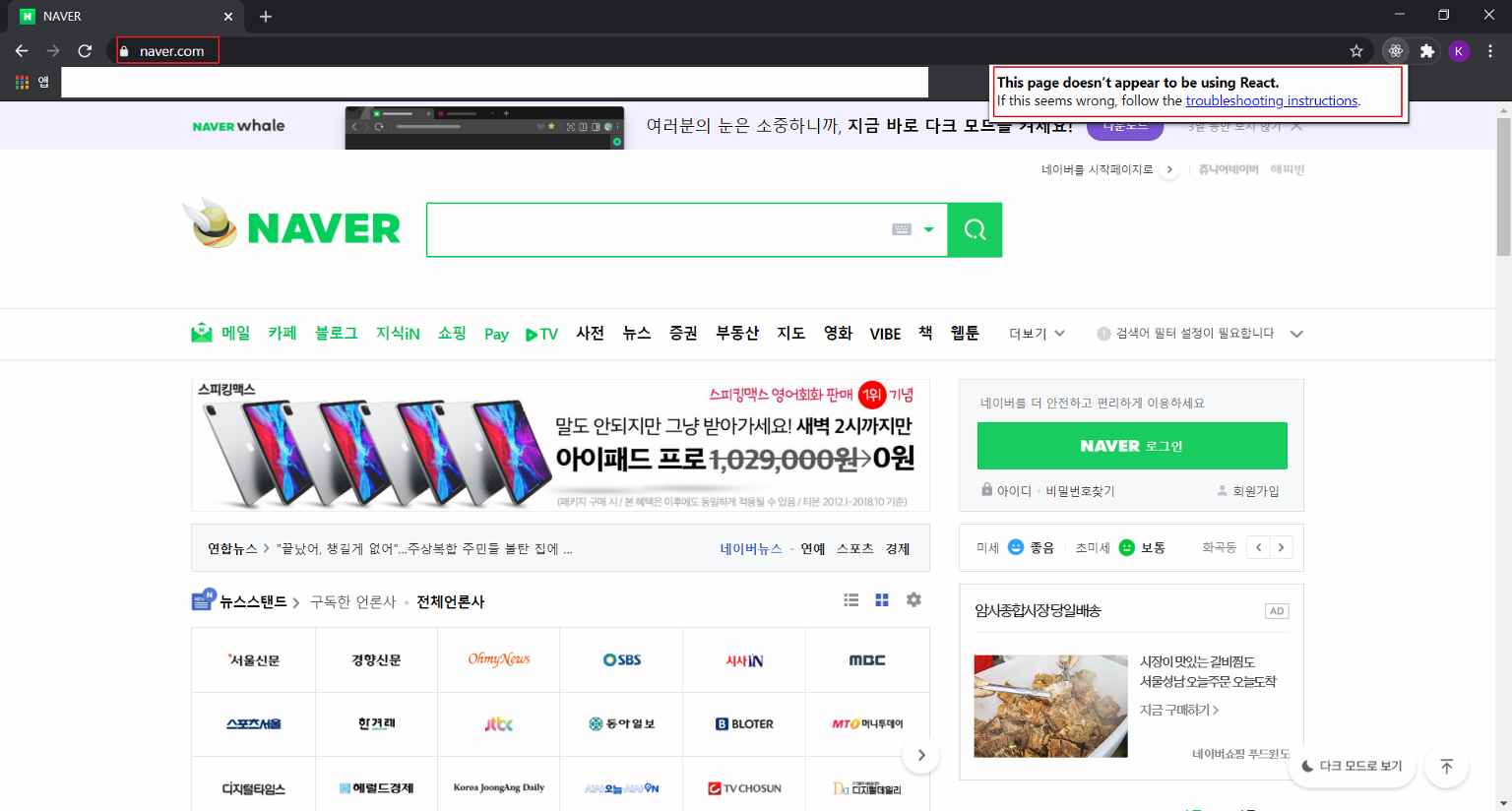Click the NAVER 로그인 button
This screenshot has width=1512, height=811.
[x=1132, y=446]
